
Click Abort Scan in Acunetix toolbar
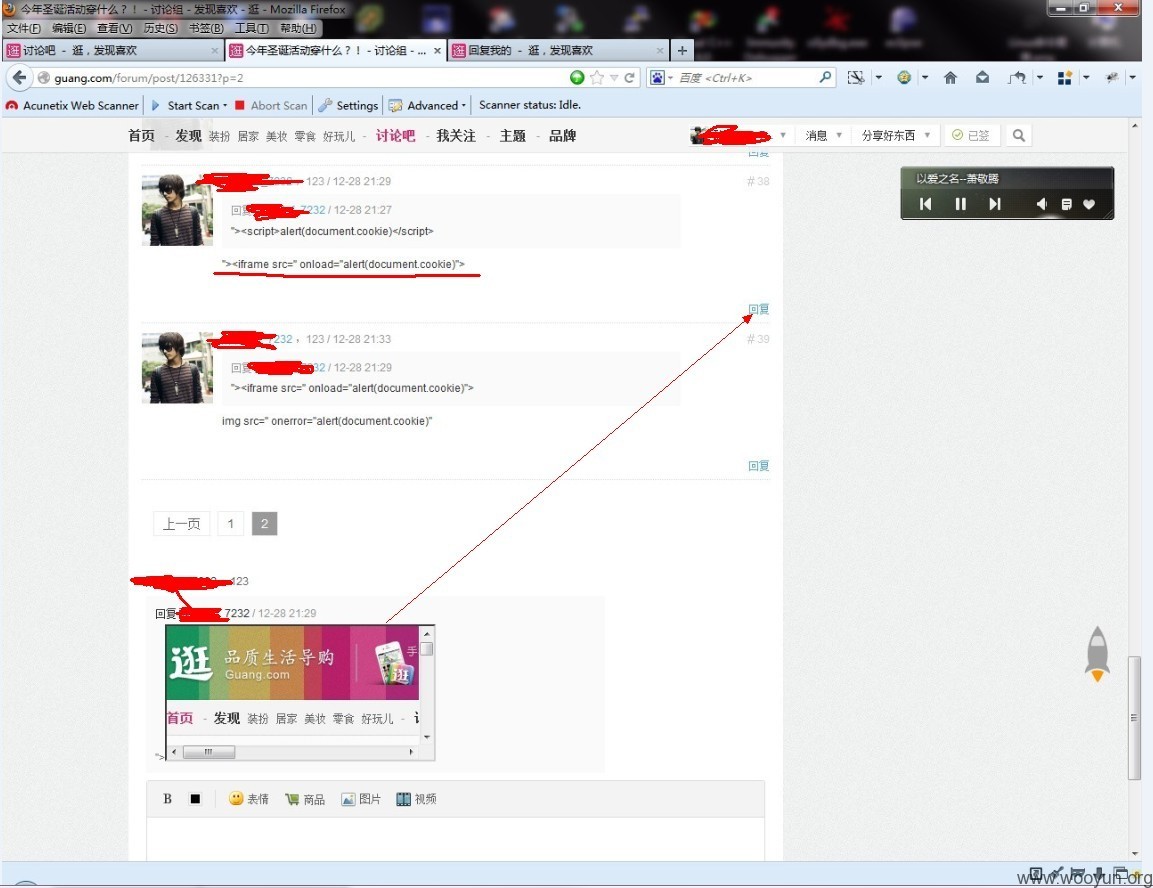pos(271,105)
